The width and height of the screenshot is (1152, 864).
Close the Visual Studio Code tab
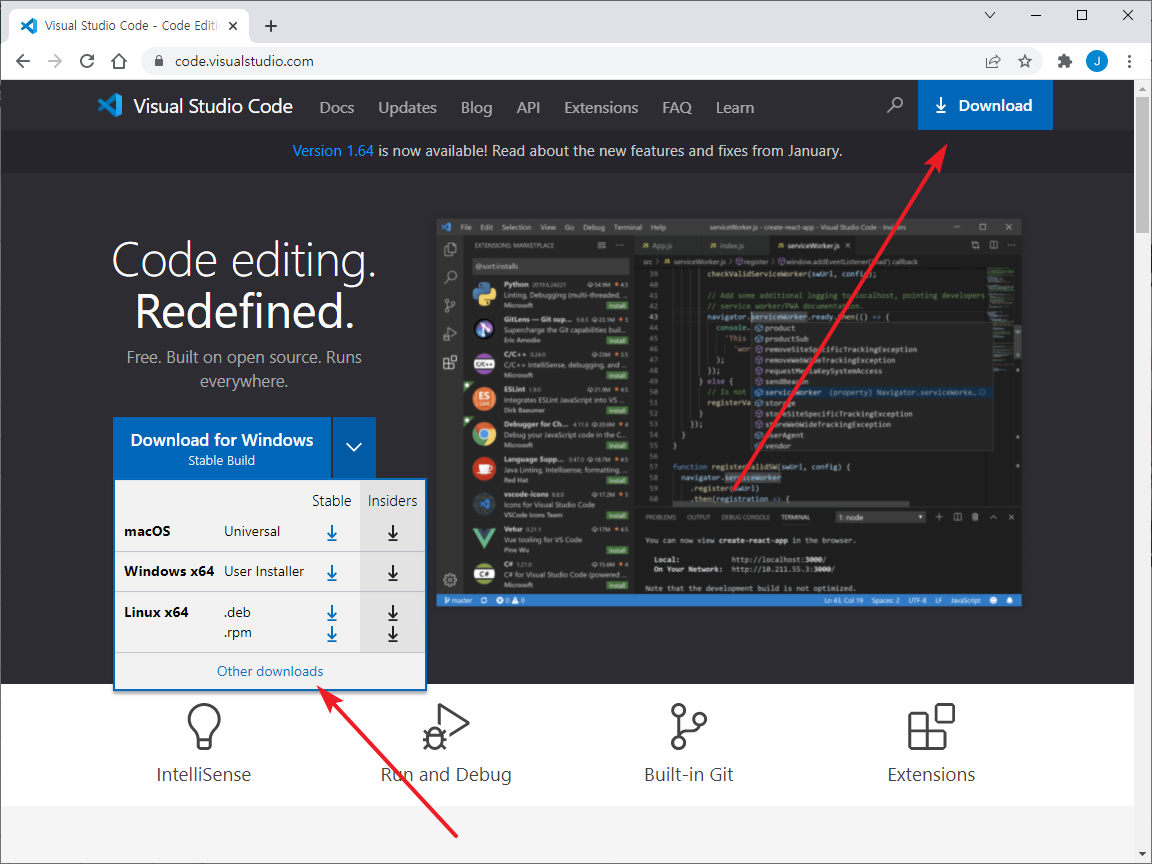pyautogui.click(x=233, y=26)
